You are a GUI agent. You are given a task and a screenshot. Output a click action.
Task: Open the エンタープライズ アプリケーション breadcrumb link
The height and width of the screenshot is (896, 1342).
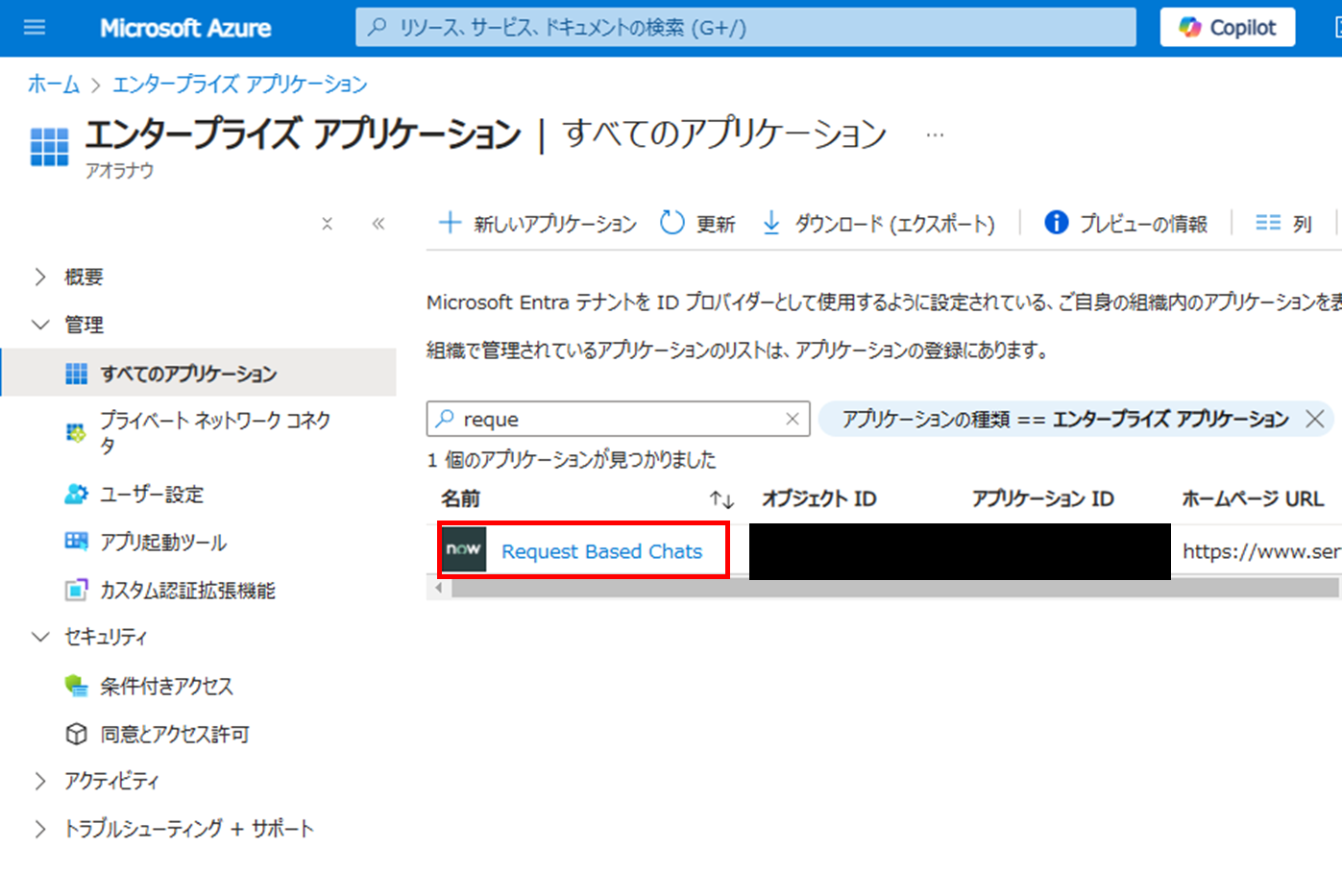pos(240,85)
